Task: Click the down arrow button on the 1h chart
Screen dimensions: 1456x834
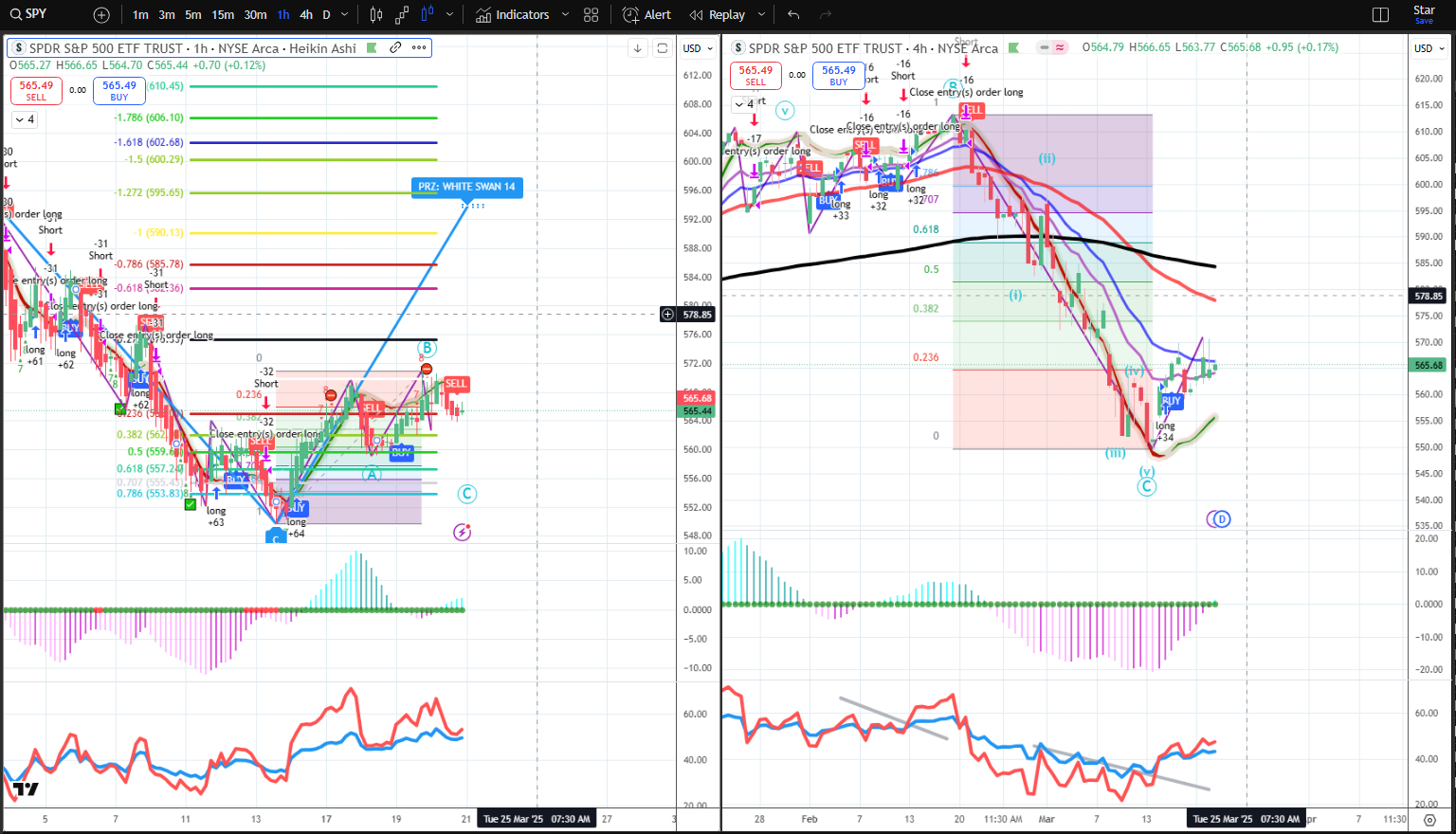Action: tap(638, 48)
